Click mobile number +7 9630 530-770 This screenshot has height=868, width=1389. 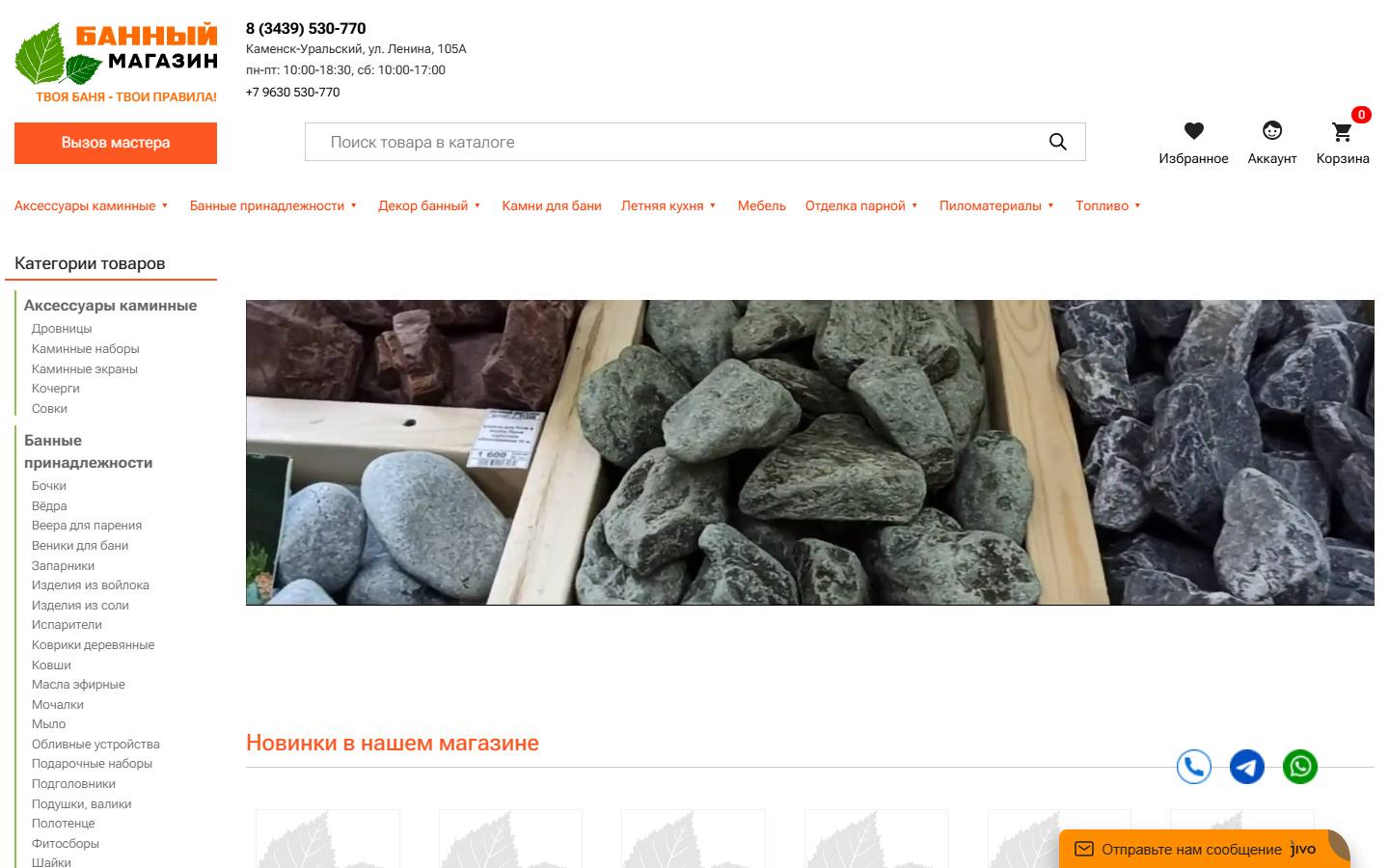[x=293, y=93]
